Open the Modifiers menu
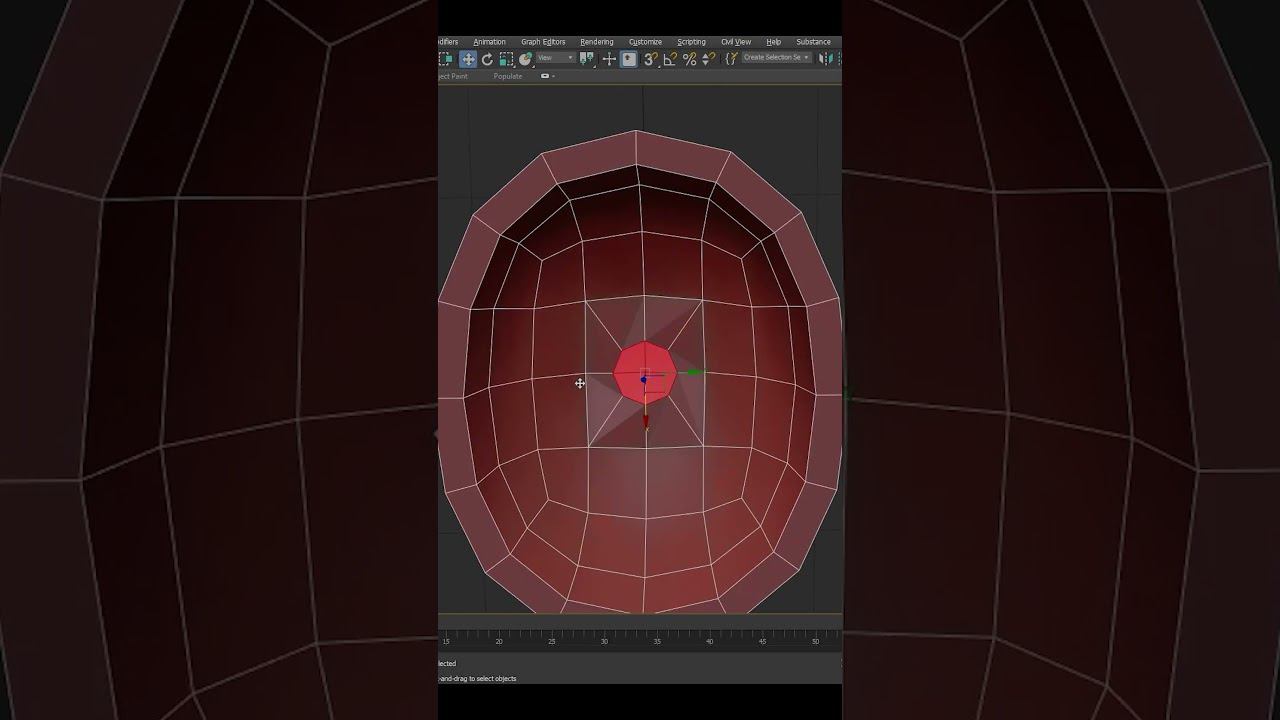The width and height of the screenshot is (1280, 720). pyautogui.click(x=448, y=42)
